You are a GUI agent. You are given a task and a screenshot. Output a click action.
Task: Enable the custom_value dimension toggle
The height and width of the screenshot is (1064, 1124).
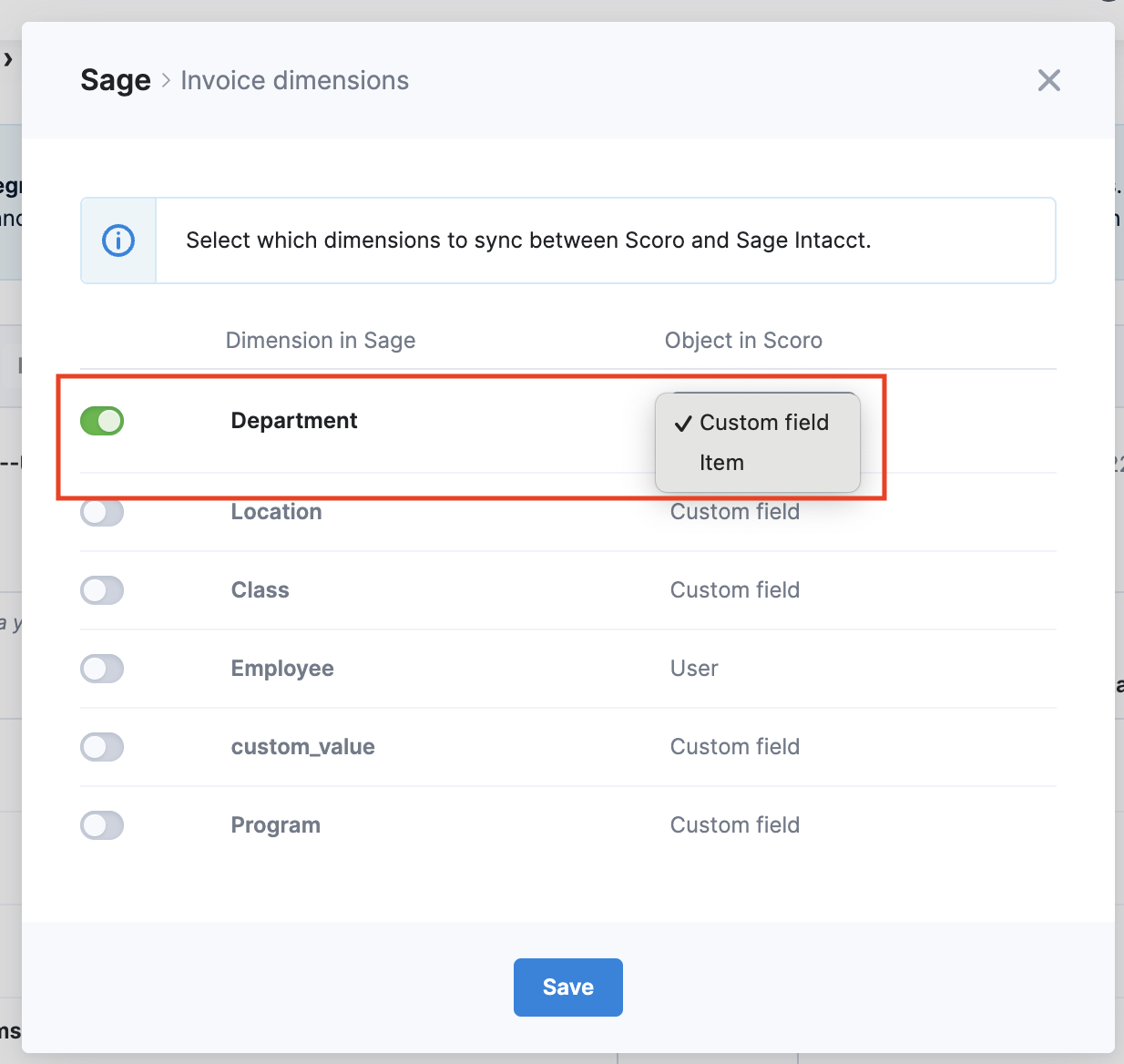[x=102, y=747]
